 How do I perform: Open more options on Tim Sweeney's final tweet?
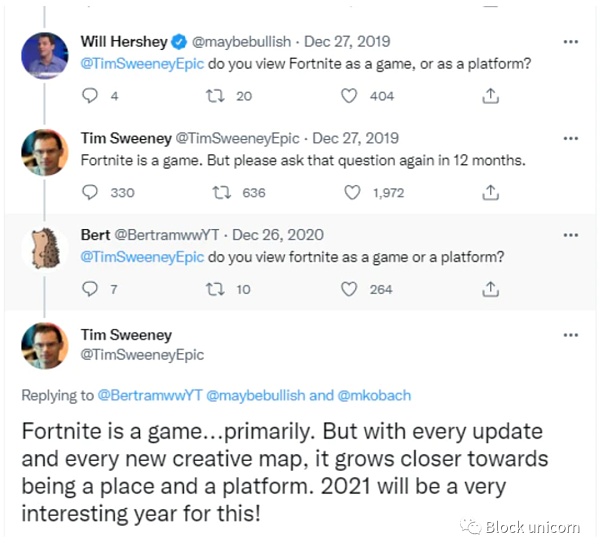click(x=570, y=335)
